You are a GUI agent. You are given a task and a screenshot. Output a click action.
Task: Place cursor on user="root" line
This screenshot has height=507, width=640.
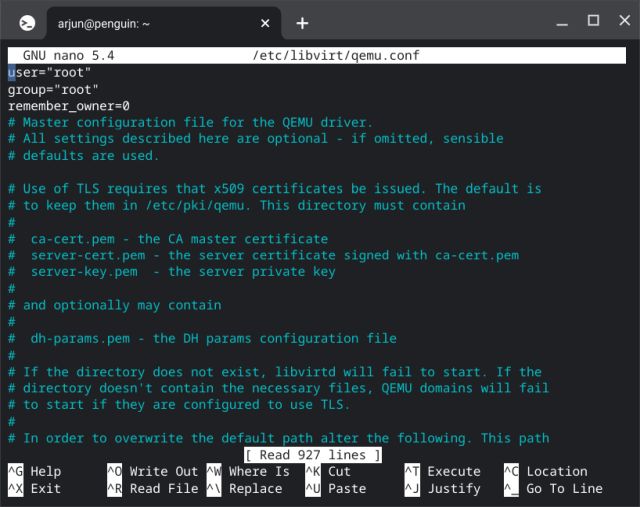tap(50, 73)
